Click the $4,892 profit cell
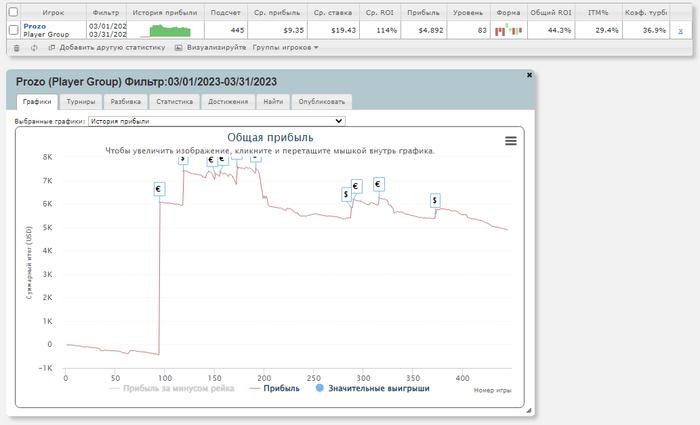 (424, 30)
